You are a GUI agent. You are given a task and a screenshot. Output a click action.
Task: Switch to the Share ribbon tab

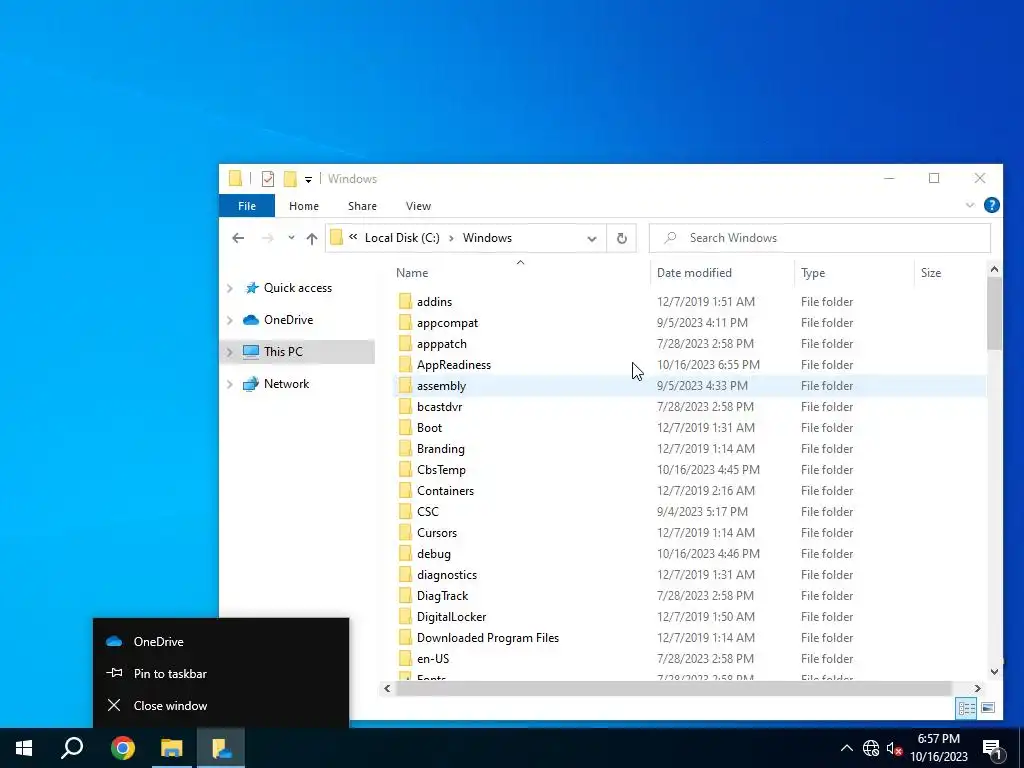click(362, 206)
